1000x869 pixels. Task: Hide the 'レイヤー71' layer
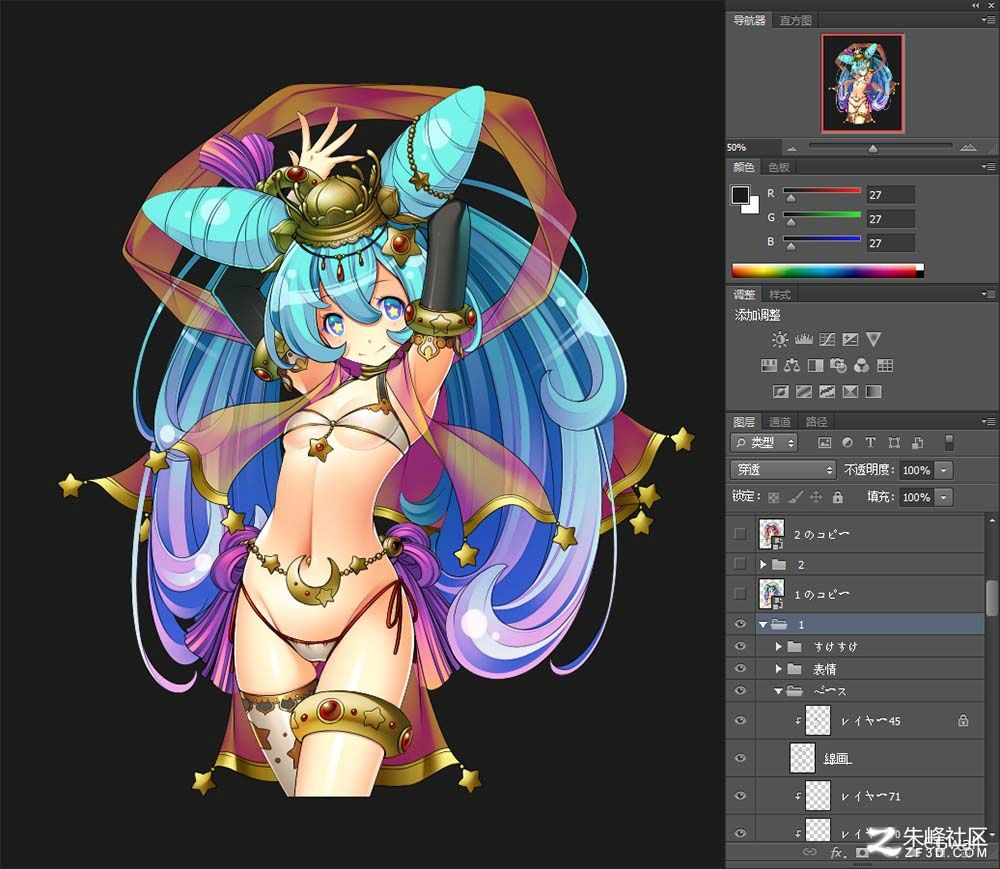(x=740, y=796)
